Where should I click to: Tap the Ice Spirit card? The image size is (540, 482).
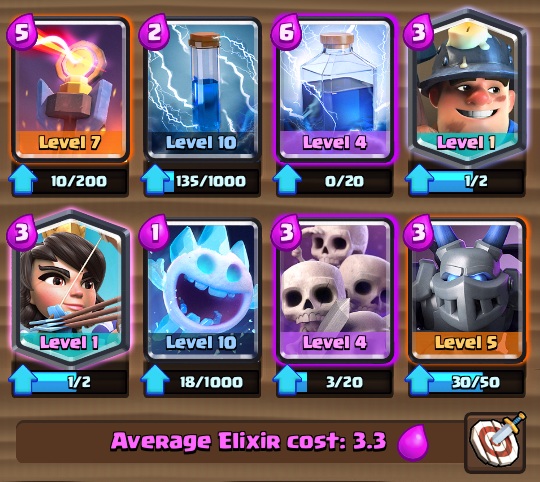[x=202, y=290]
